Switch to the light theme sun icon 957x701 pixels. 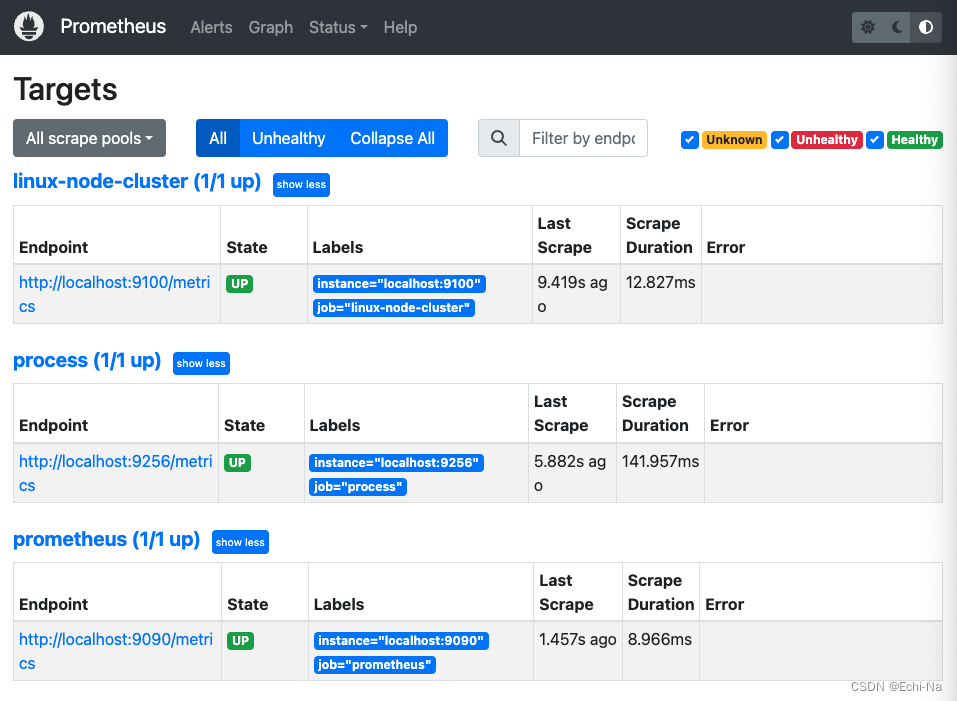pos(867,27)
